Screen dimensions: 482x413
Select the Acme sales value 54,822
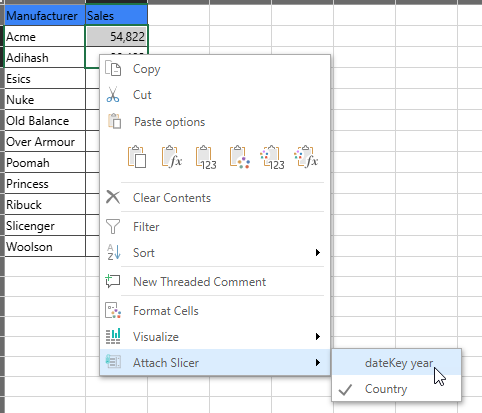click(x=116, y=36)
